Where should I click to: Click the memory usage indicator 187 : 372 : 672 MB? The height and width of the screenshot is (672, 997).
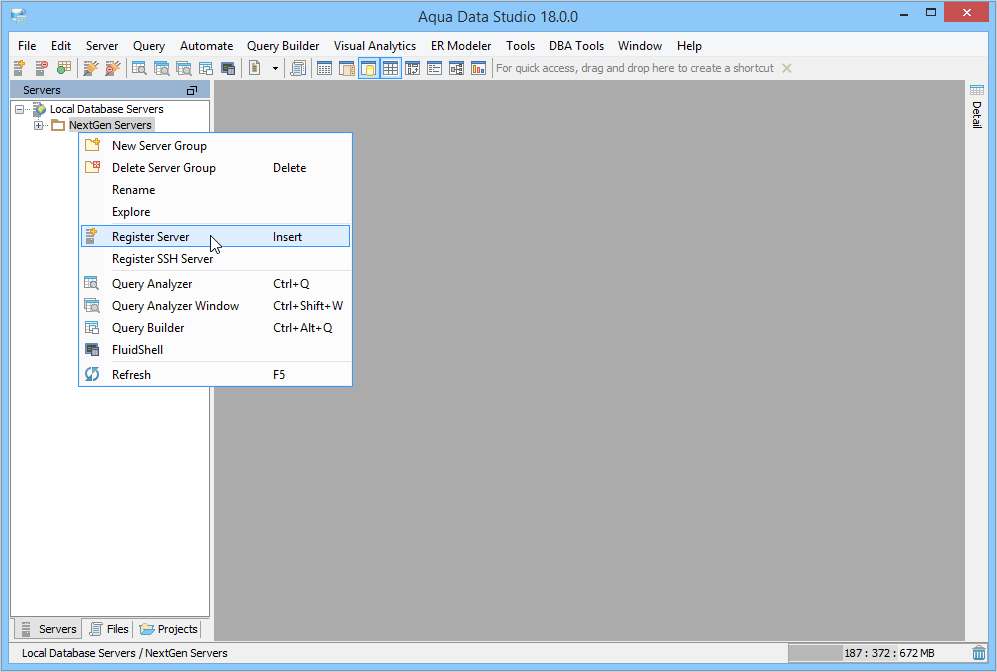point(877,653)
